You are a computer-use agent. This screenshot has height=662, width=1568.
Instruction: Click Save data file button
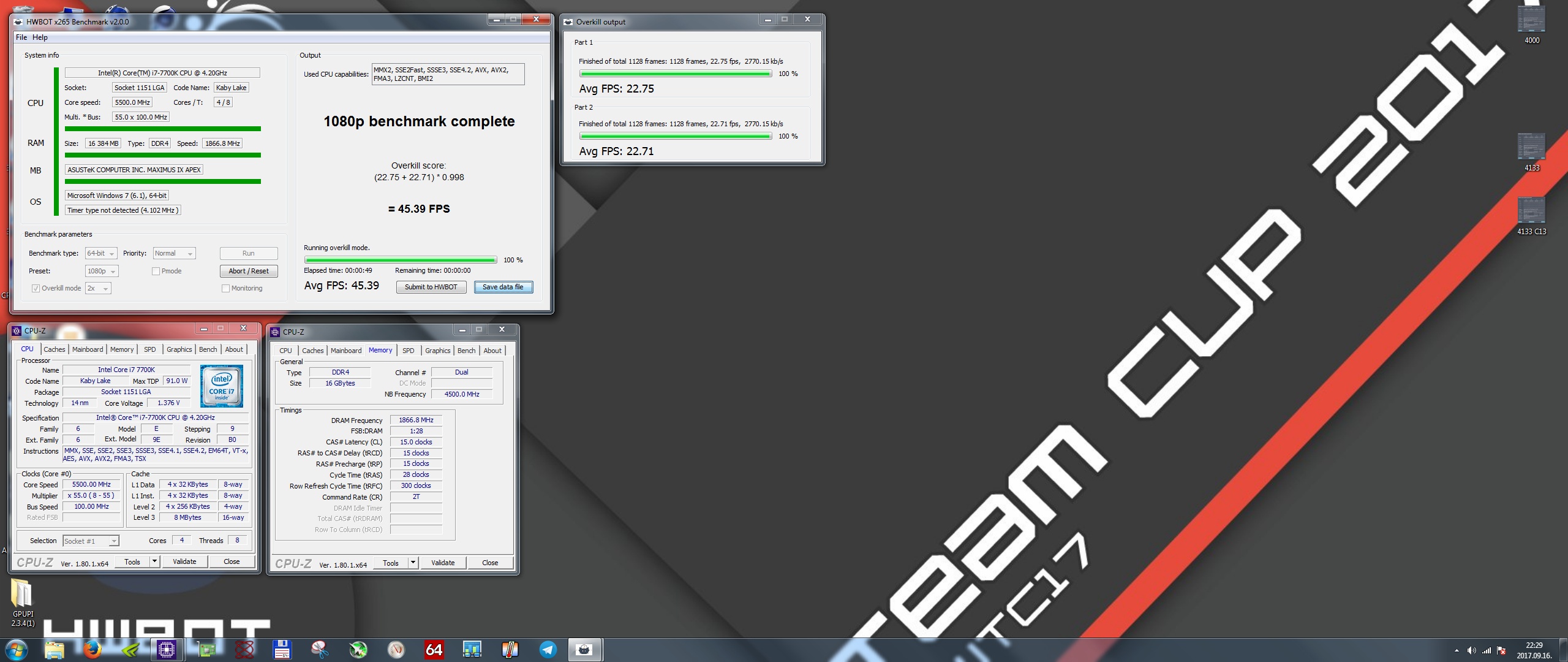click(x=503, y=287)
